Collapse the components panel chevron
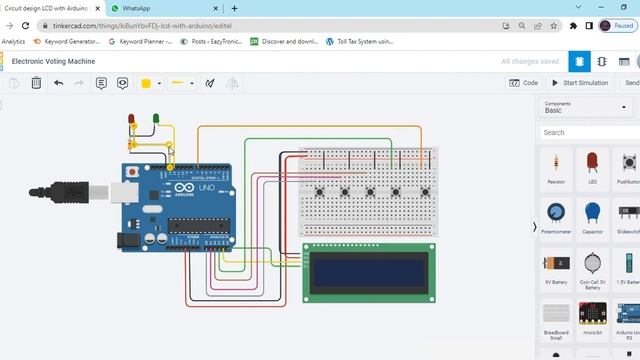 (535, 227)
